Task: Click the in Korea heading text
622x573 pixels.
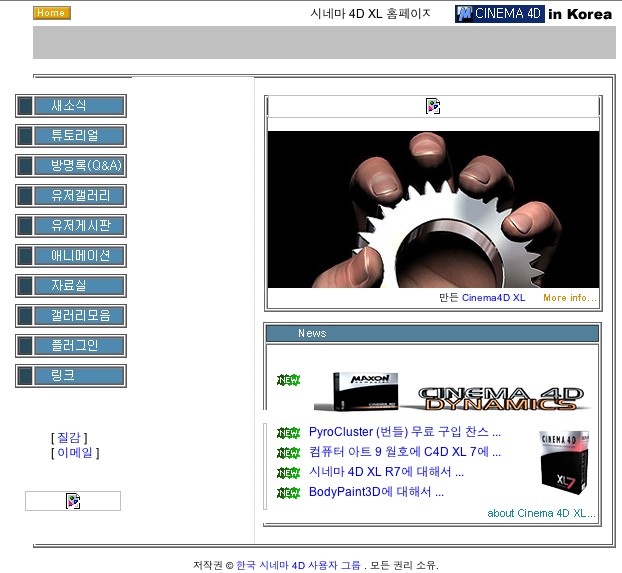Action: pos(580,14)
